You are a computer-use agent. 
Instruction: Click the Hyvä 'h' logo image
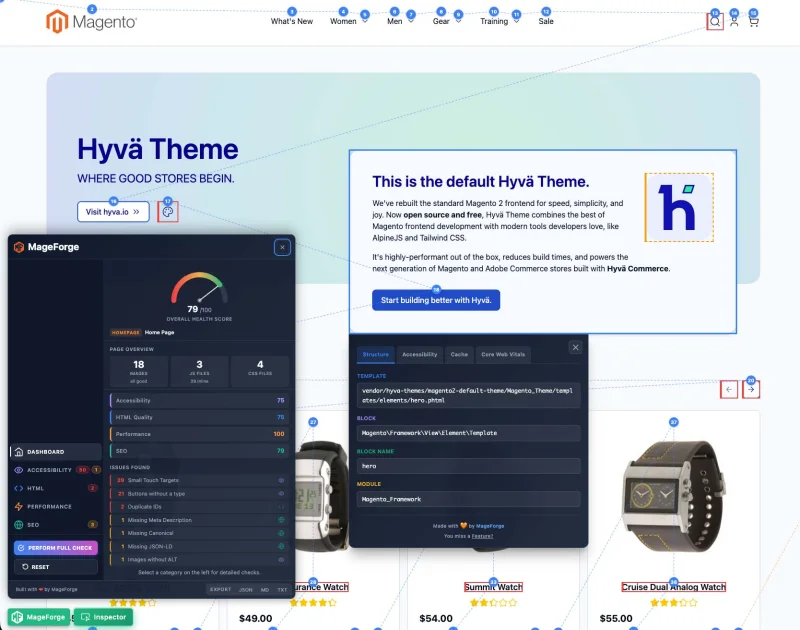coord(679,207)
